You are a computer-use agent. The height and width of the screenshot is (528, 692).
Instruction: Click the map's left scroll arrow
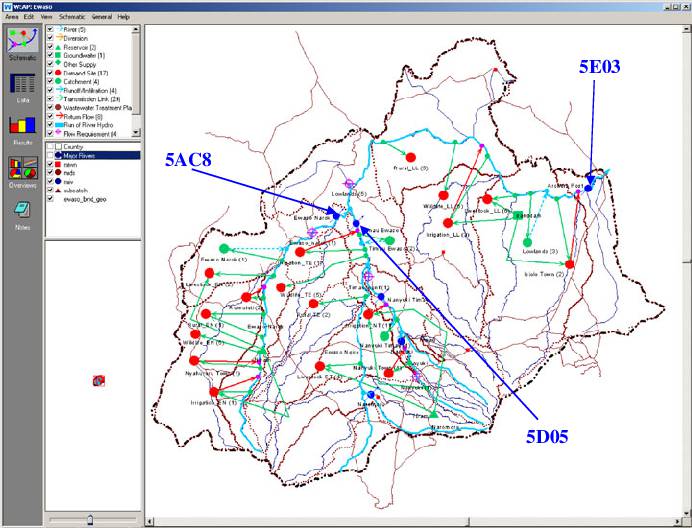[x=150, y=520]
